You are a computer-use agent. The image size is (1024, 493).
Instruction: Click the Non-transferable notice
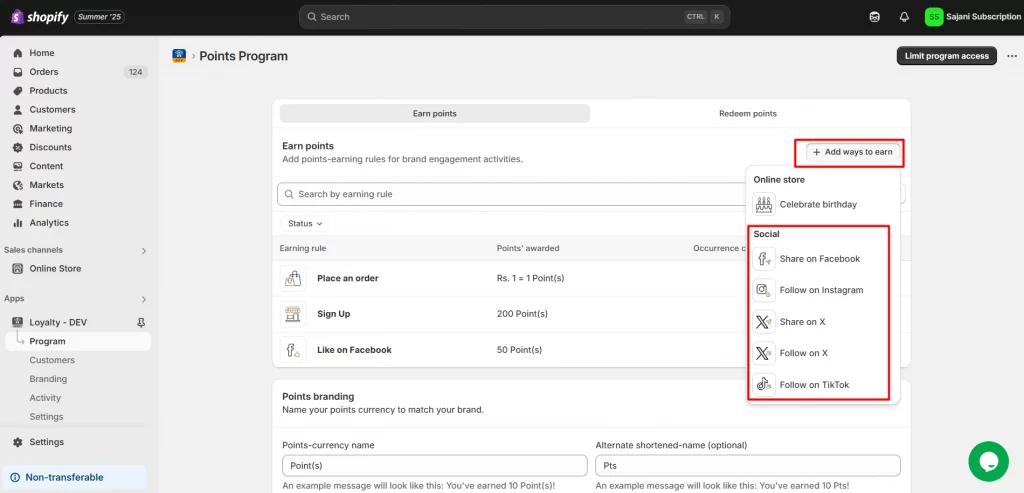click(x=74, y=477)
